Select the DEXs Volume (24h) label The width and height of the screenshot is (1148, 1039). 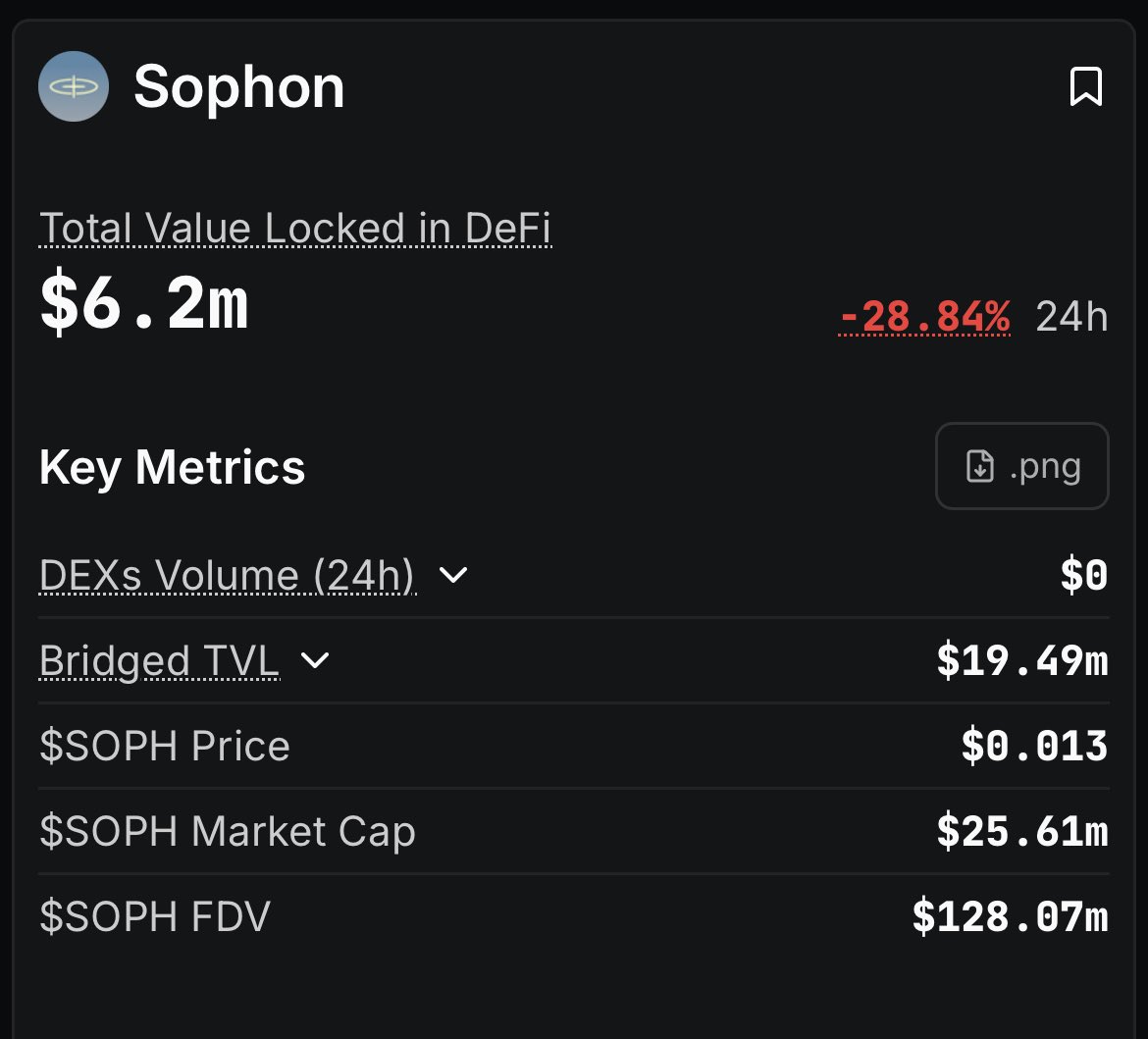pos(228,576)
